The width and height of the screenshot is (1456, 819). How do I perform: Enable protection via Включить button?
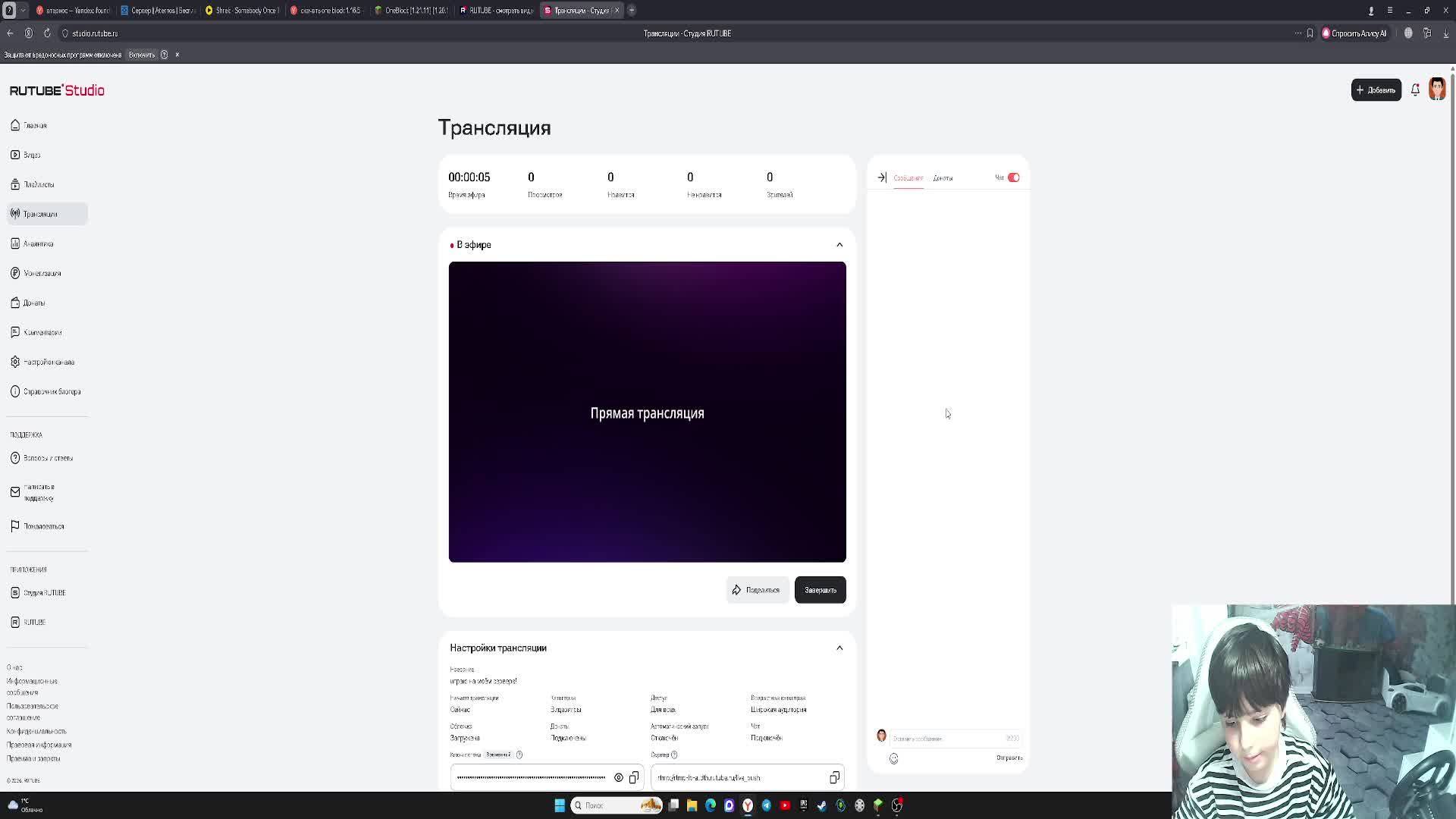[141, 55]
